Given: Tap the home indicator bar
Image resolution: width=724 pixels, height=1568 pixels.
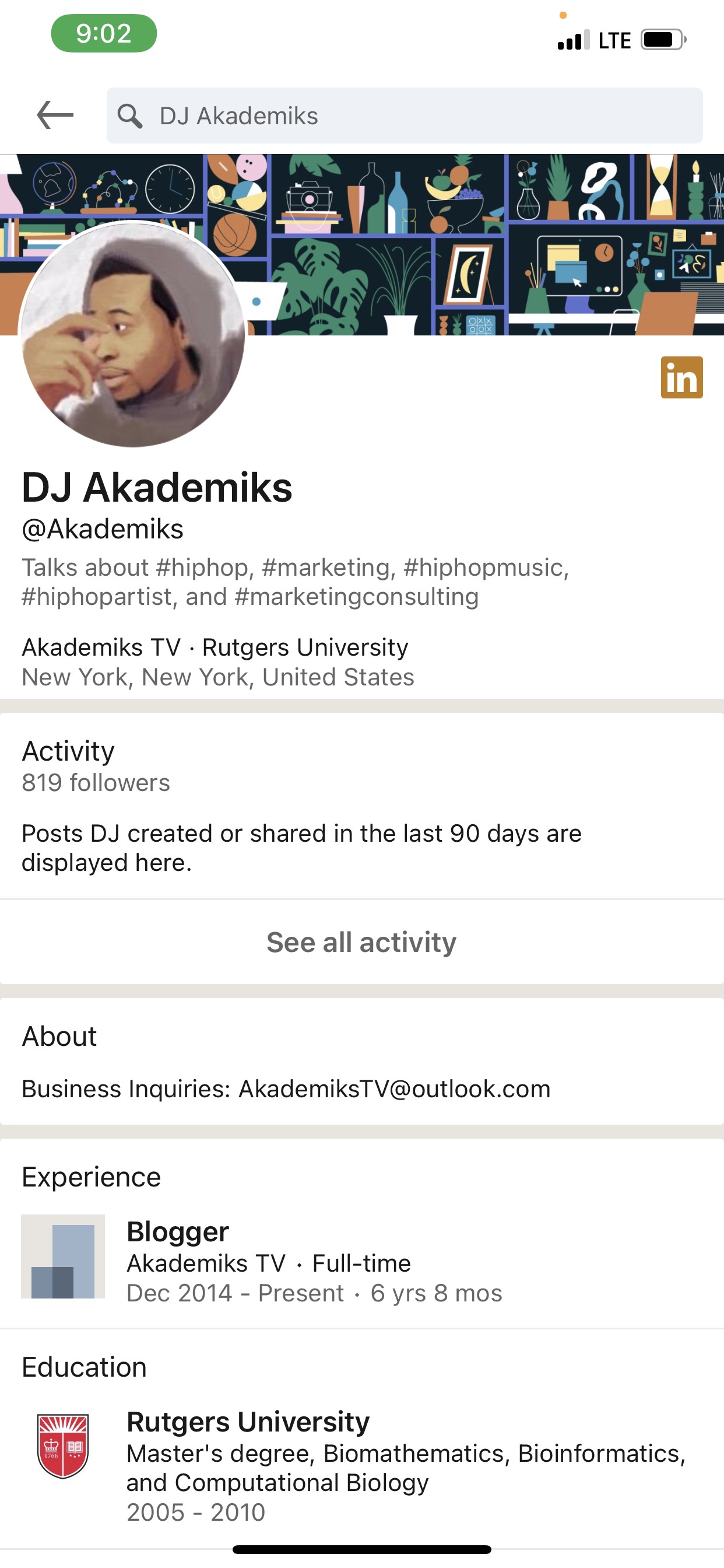Looking at the screenshot, I should [362, 1549].
